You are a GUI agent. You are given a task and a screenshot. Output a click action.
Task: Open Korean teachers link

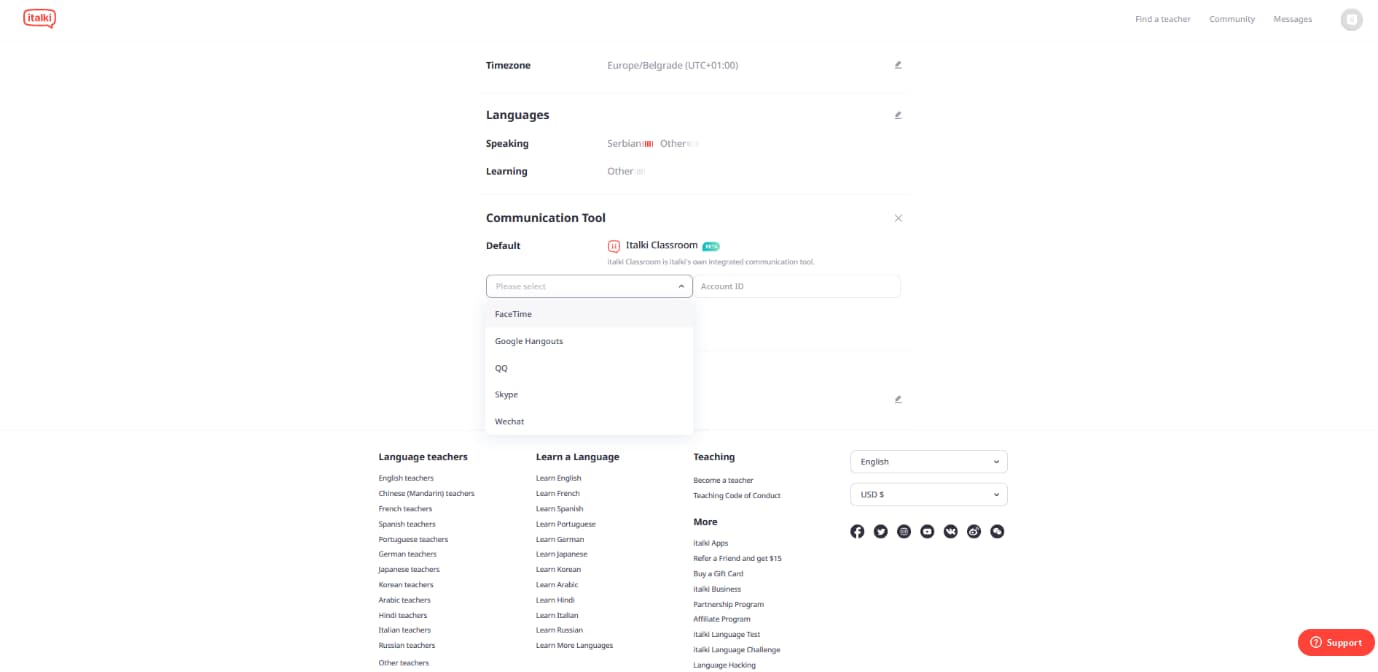pos(406,585)
